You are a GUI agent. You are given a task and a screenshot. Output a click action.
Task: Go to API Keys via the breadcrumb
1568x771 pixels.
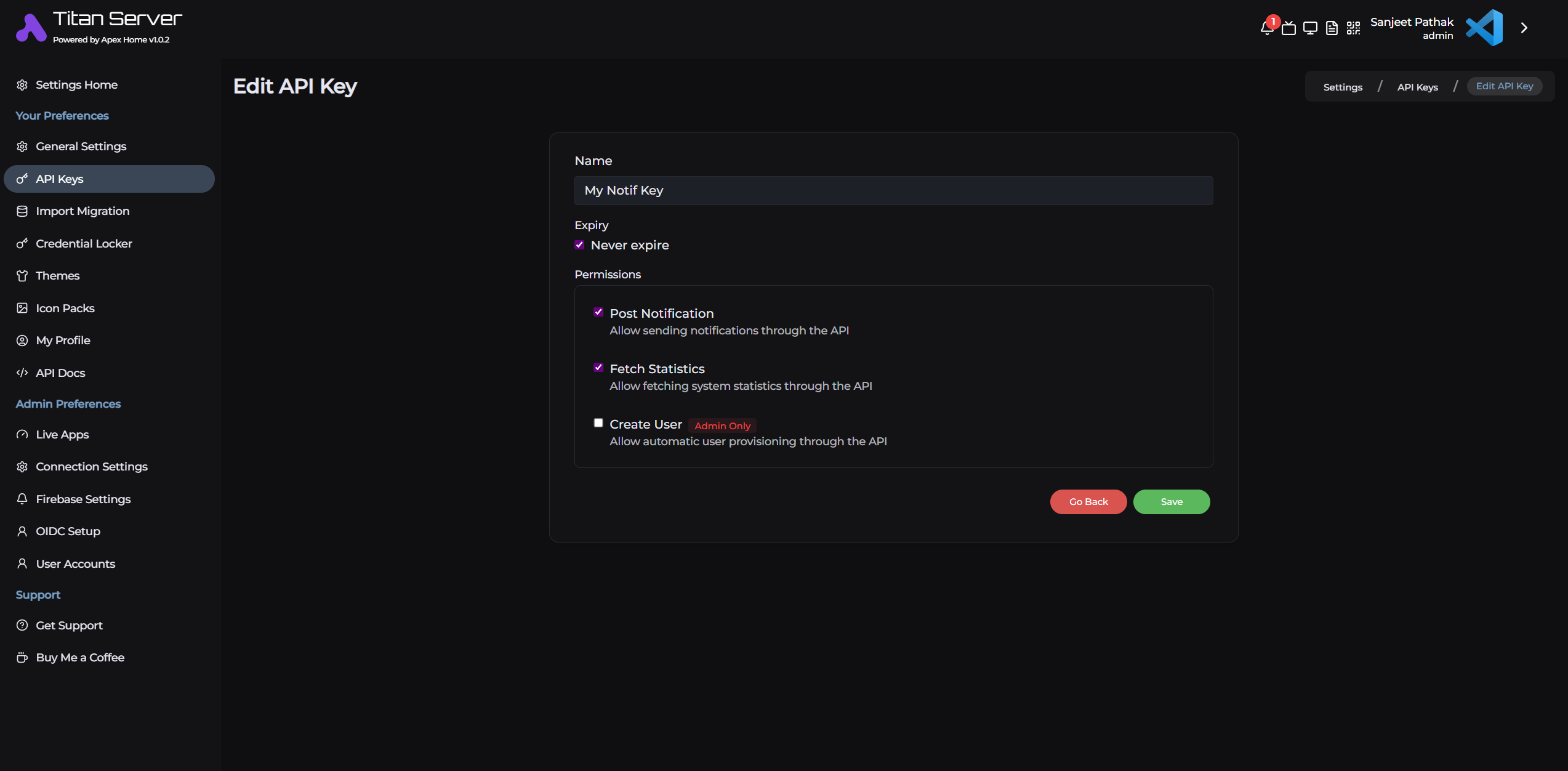[x=1417, y=87]
